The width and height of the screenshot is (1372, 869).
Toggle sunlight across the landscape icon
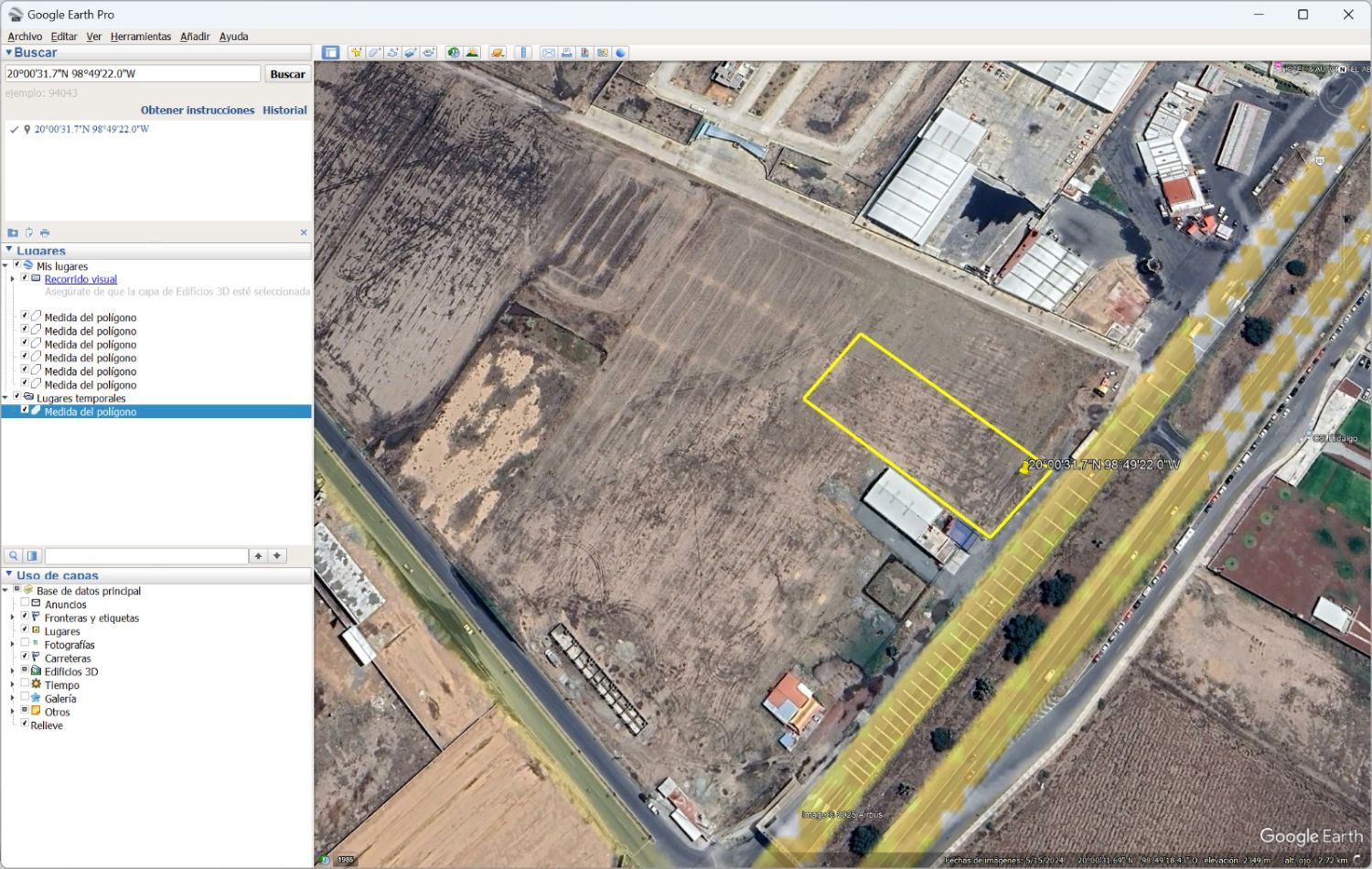pos(472,53)
